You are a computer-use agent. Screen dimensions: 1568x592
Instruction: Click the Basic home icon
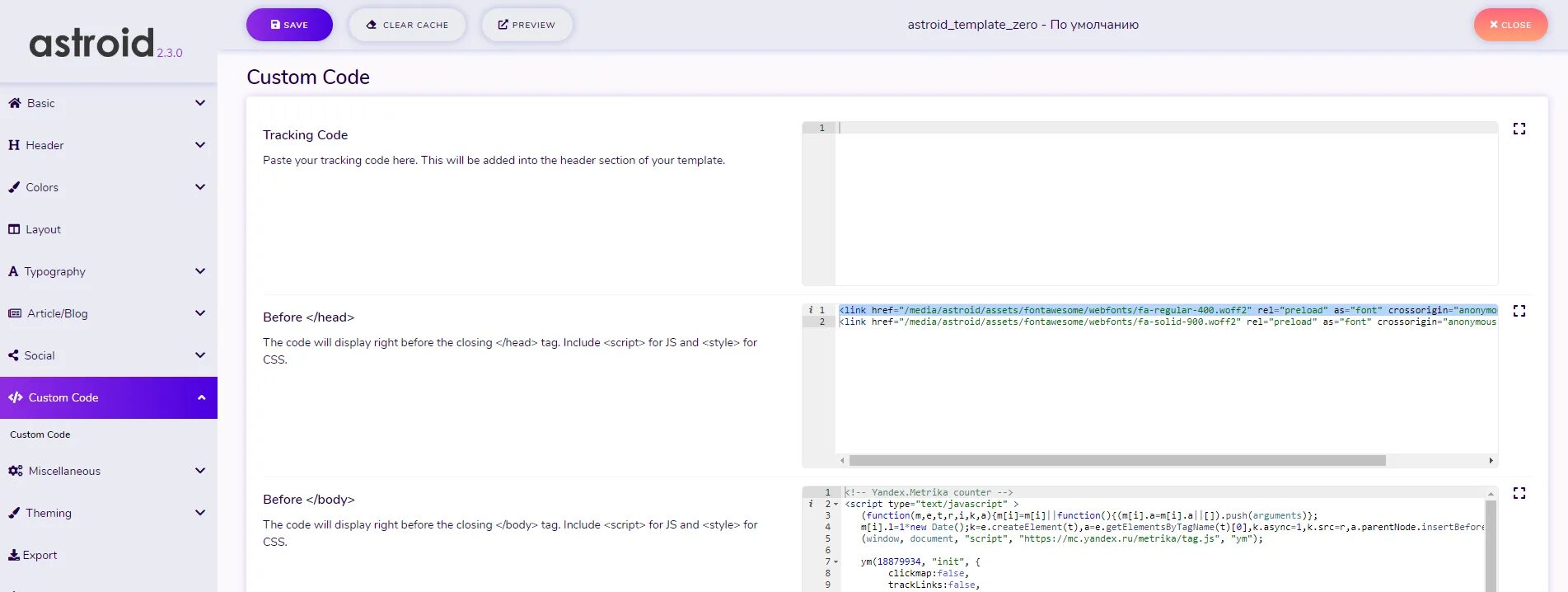14,103
